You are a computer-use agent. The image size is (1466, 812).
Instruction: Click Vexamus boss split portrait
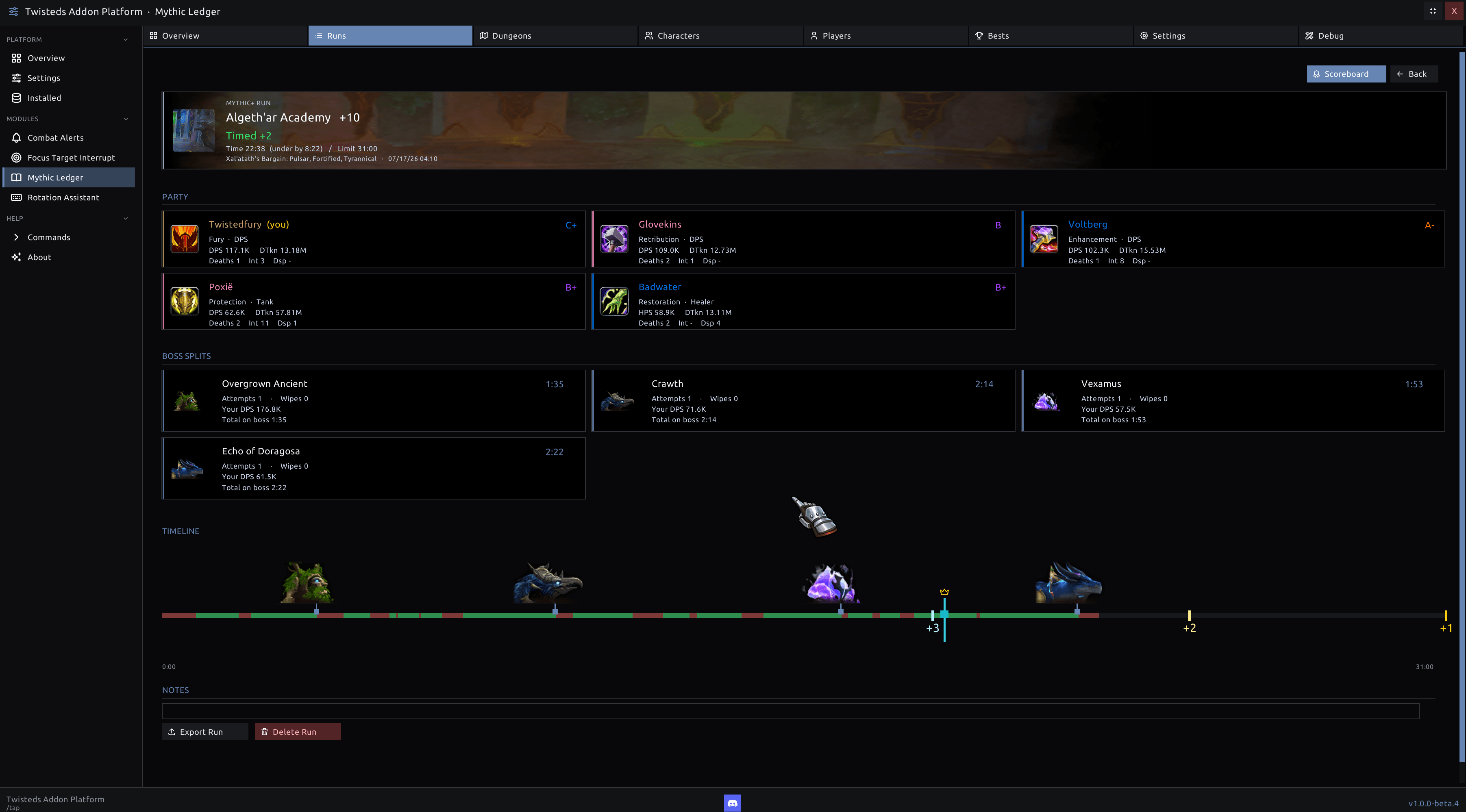click(x=1046, y=401)
